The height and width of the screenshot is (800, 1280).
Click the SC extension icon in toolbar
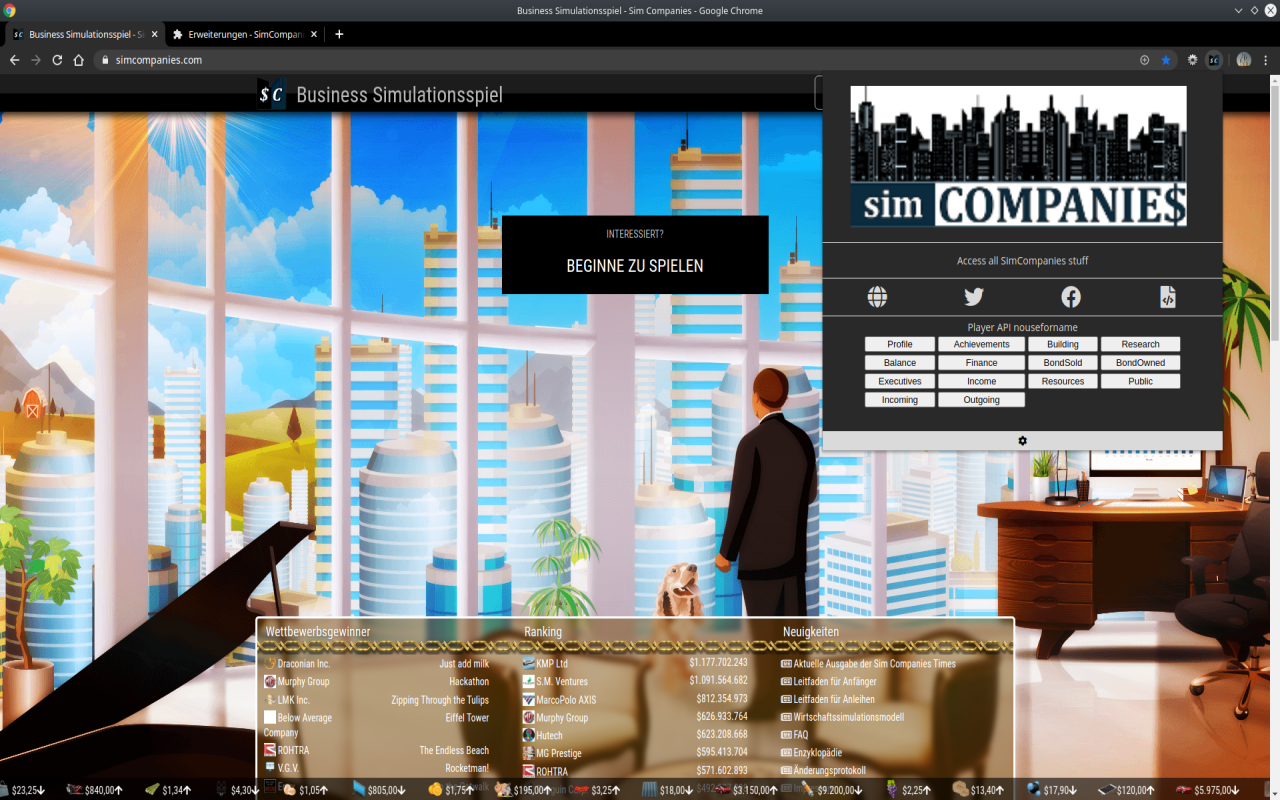(1214, 60)
